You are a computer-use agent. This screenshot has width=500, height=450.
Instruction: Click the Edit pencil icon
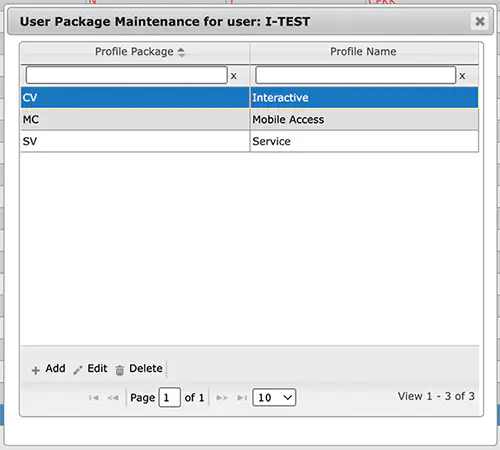pos(78,370)
